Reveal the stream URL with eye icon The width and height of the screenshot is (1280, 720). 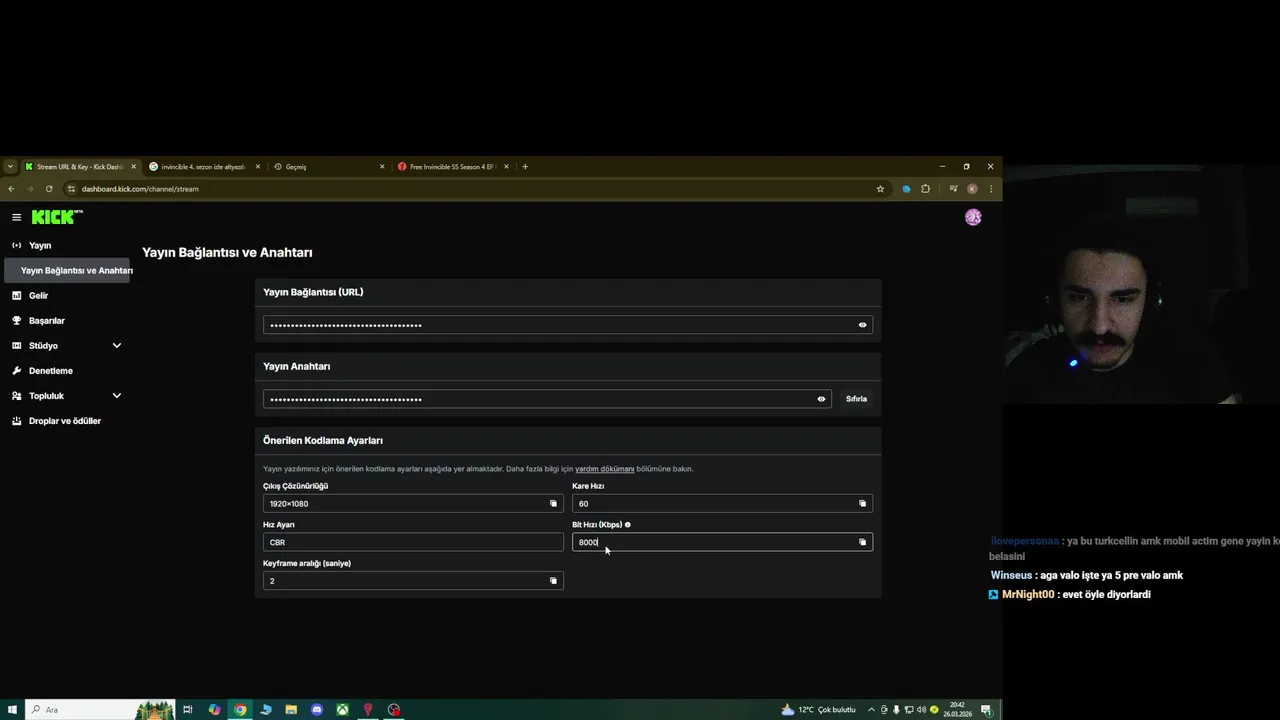tap(862, 325)
